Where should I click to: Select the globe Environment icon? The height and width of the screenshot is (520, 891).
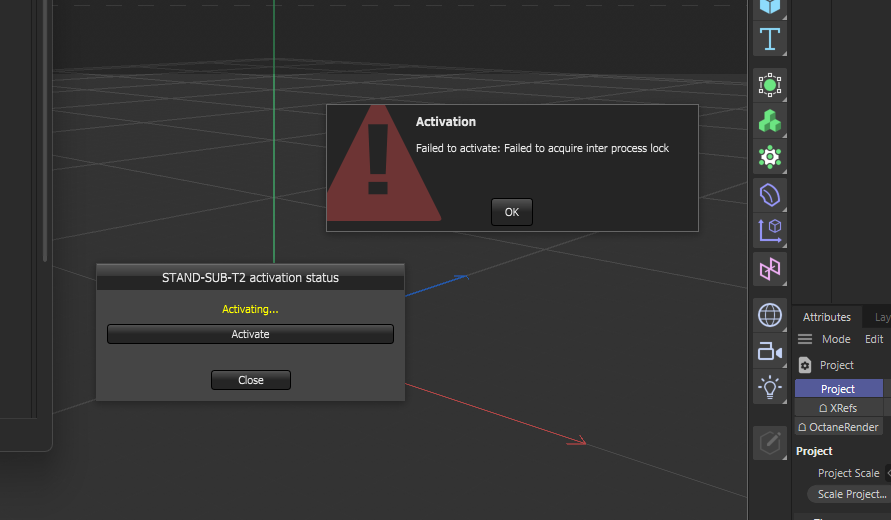(x=770, y=315)
